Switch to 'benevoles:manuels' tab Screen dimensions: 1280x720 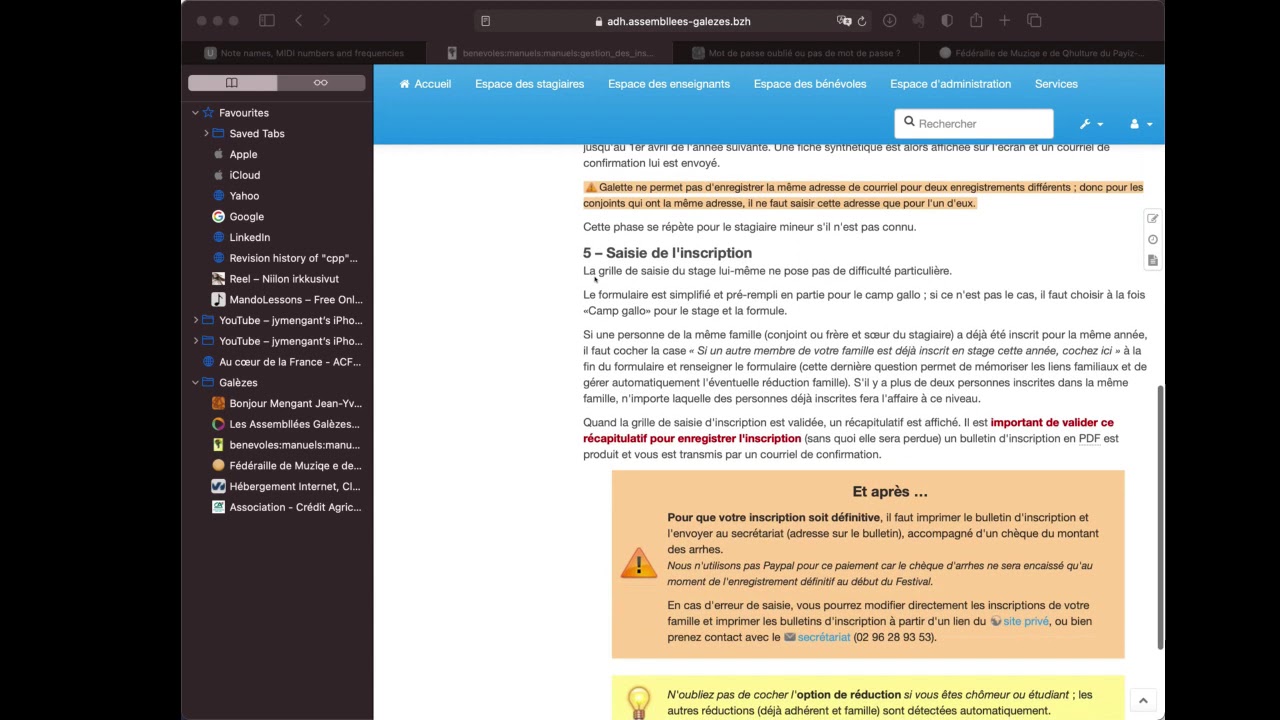549,53
